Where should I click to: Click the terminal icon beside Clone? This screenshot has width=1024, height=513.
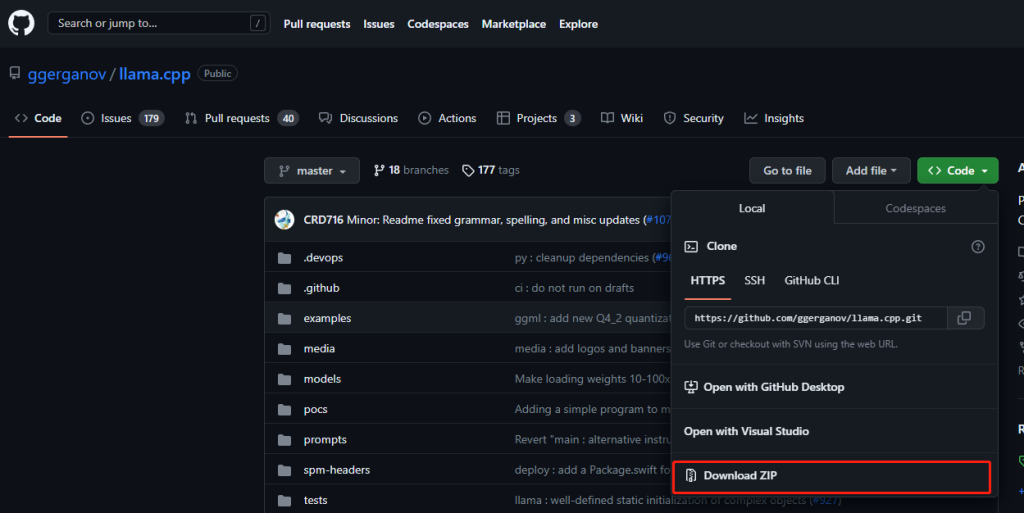coord(691,247)
